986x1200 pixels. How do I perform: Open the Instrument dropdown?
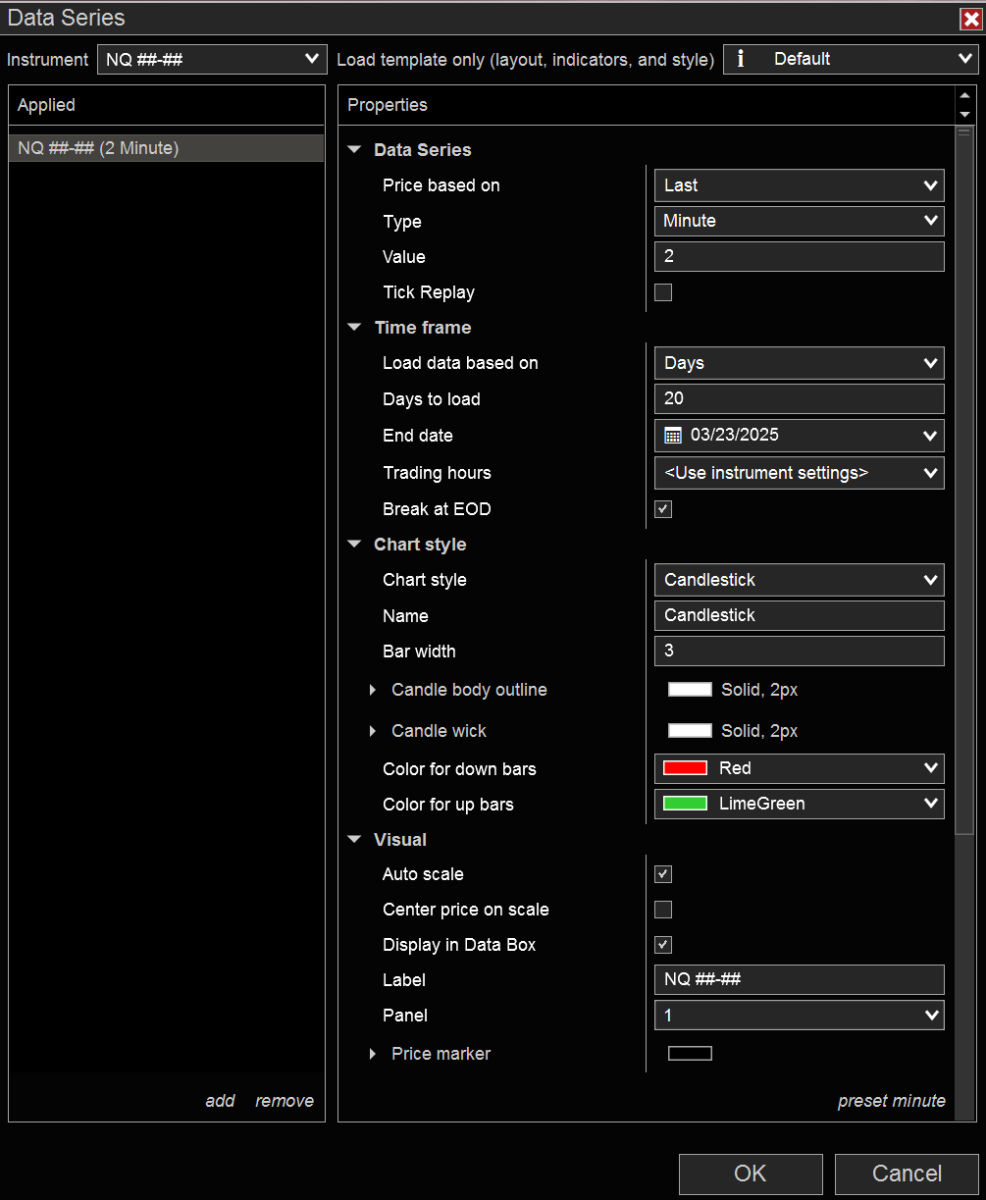(212, 60)
